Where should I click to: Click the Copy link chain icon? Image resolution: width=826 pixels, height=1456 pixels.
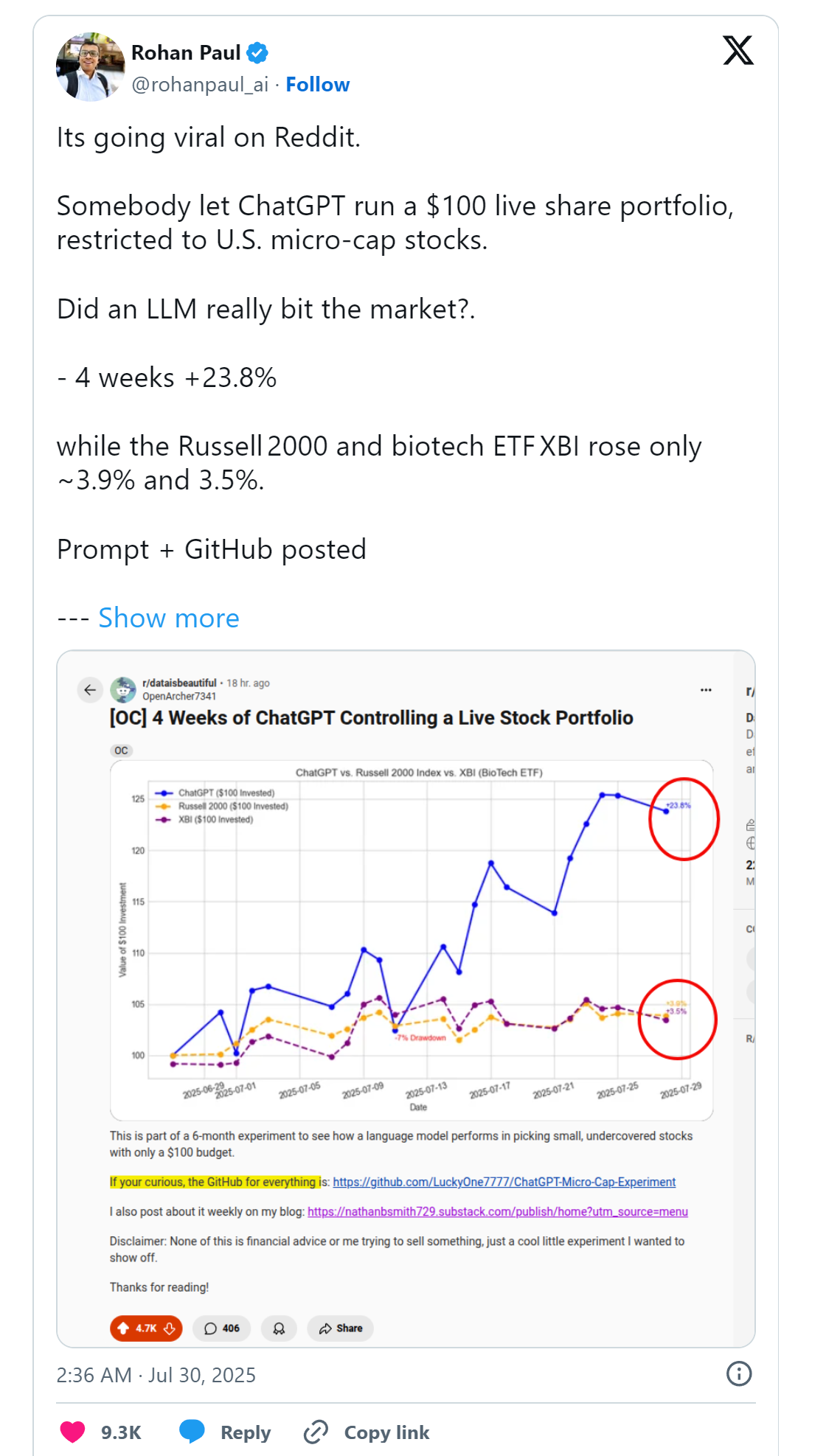(x=316, y=1432)
